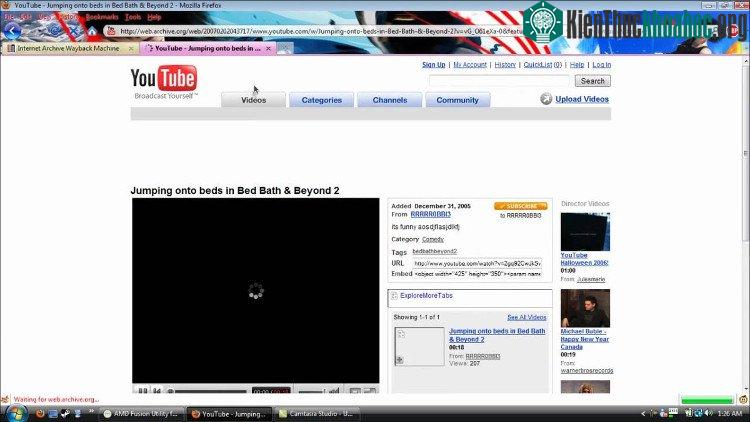Click the system tray volume speaker icon
The width and height of the screenshot is (750, 422).
point(708,413)
